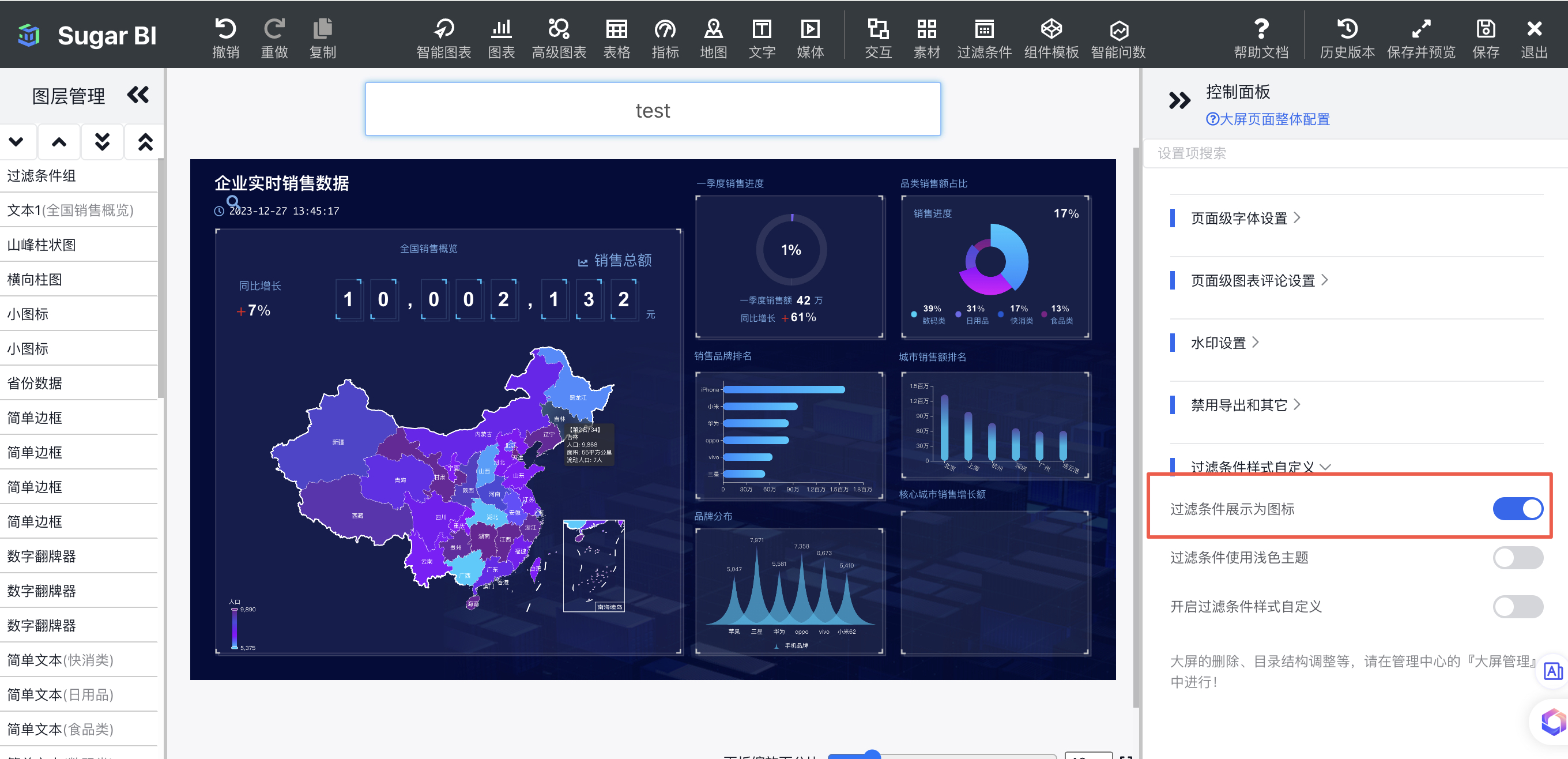Select the 省份数据 layer
Screen dimensions: 1568x759
[x=78, y=383]
